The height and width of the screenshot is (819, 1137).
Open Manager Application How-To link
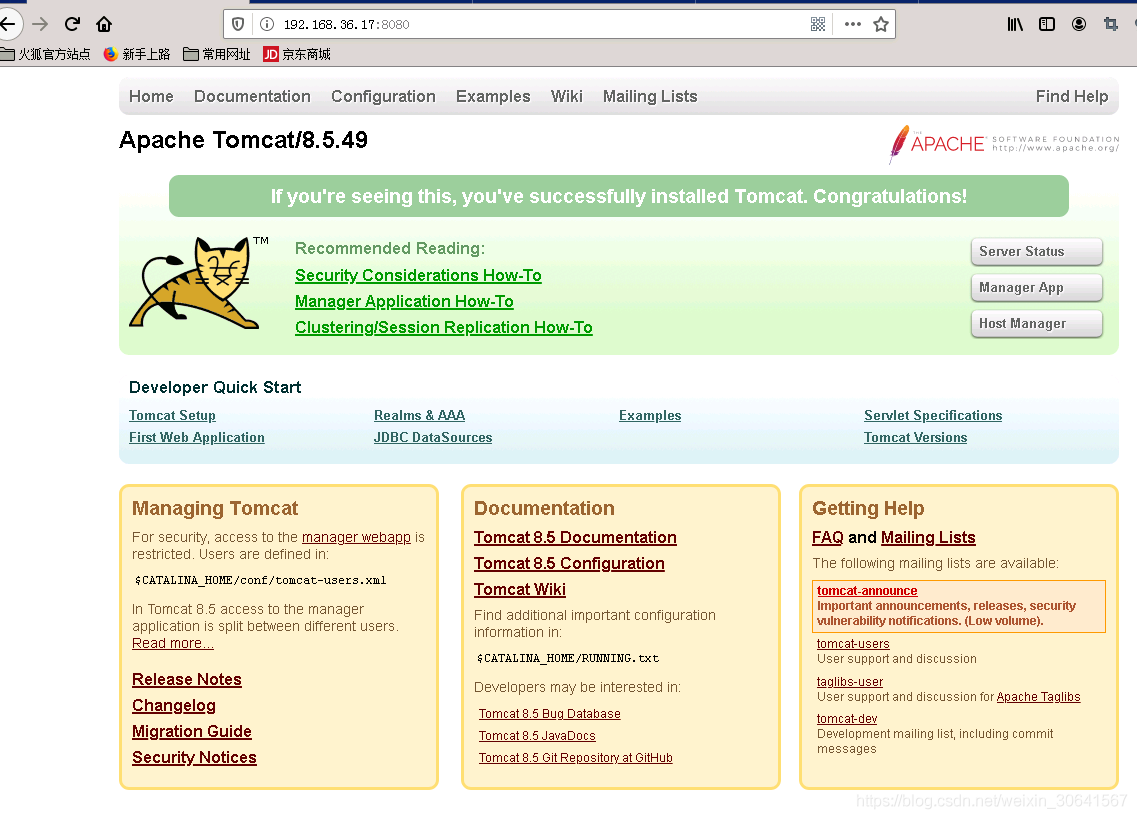point(404,302)
